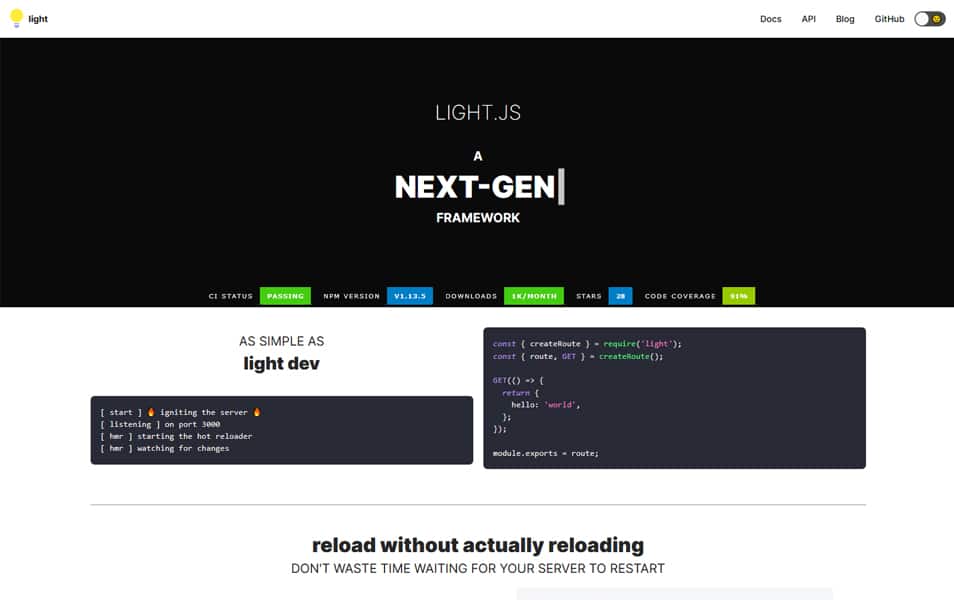Click the "light dev" command heading
Screen dimensions: 954x600
281,363
